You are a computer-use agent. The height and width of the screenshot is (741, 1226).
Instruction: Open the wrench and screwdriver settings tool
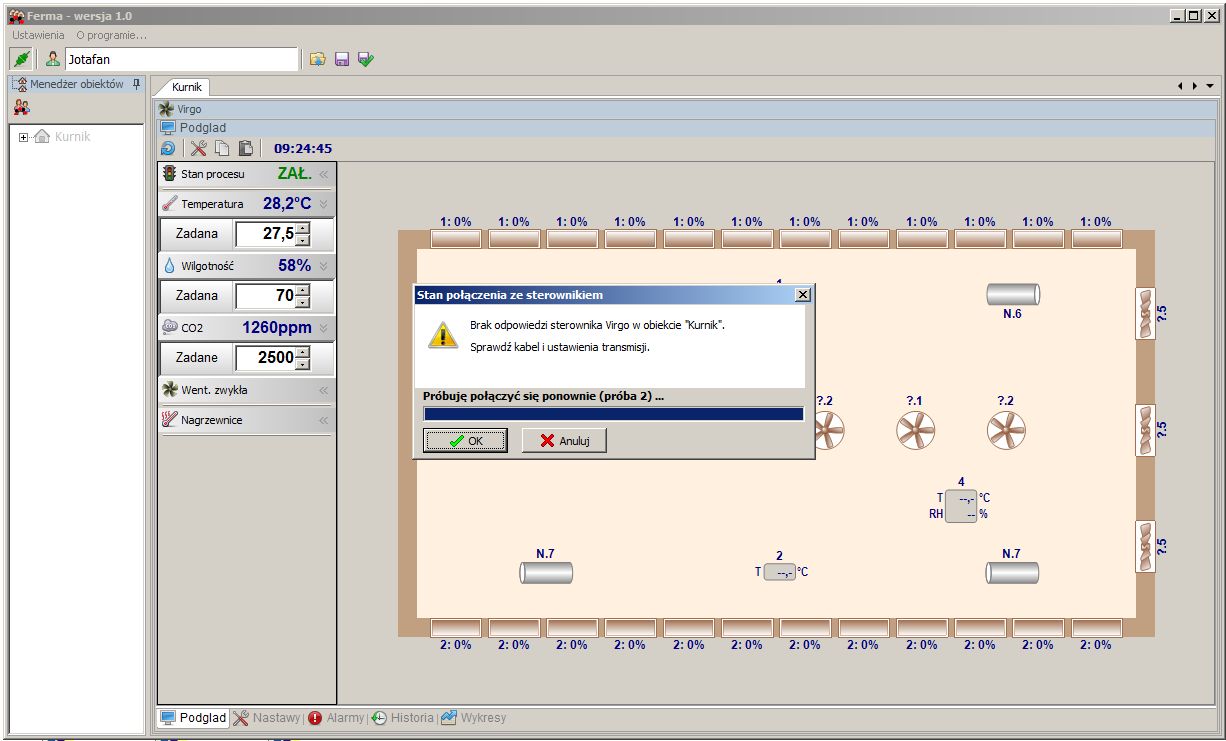(198, 148)
